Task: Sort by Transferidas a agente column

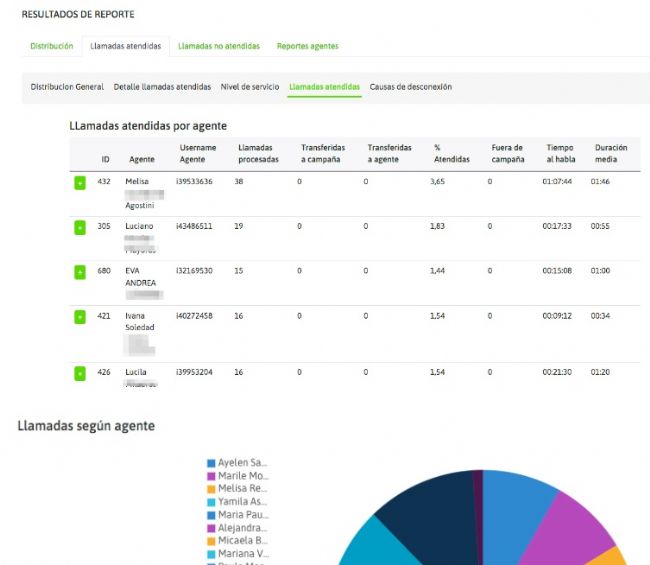Action: pos(389,153)
